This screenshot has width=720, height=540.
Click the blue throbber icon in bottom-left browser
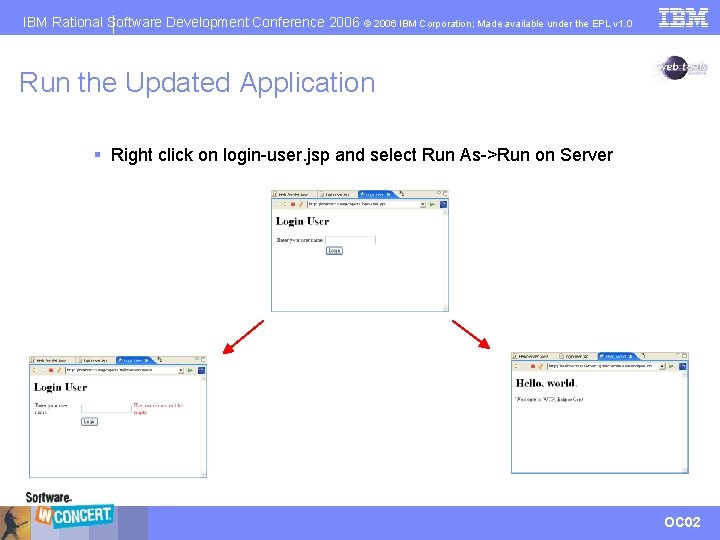coord(201,370)
